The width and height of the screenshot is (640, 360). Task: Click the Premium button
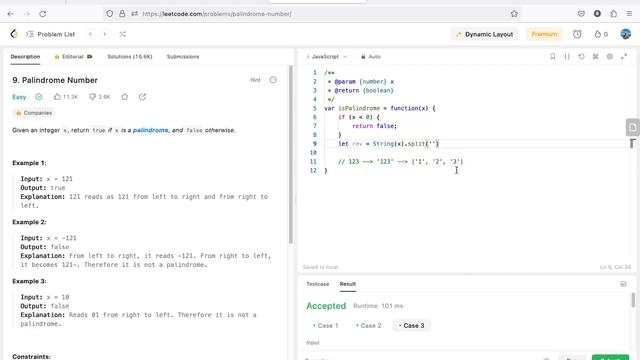(544, 34)
